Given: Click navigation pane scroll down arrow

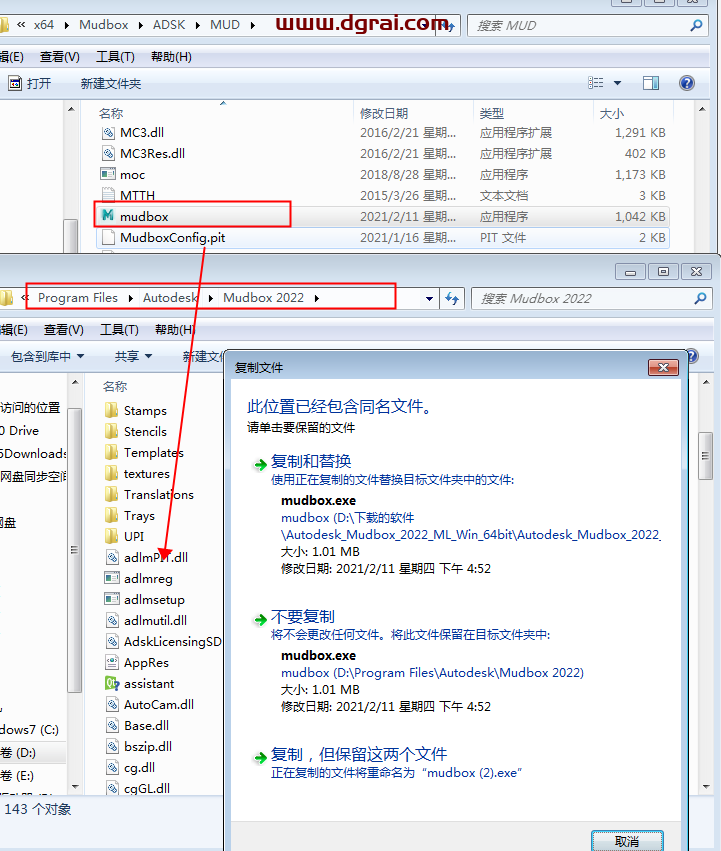Looking at the screenshot, I should pos(75,786).
